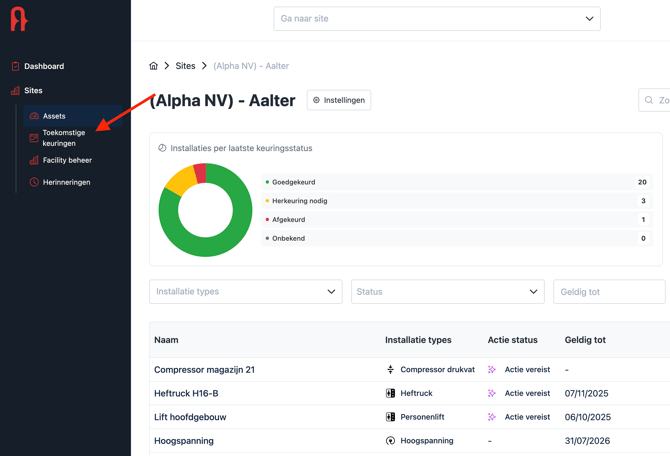Click the Dashboard clipboard icon

point(15,66)
